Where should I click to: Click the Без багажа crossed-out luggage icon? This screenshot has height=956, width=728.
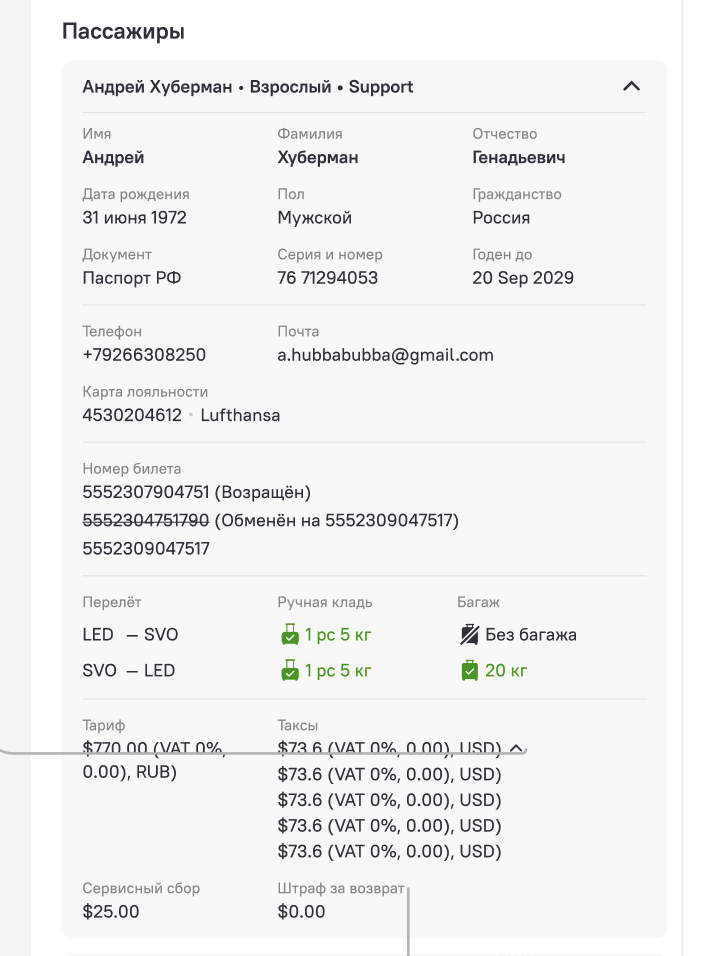(x=469, y=635)
